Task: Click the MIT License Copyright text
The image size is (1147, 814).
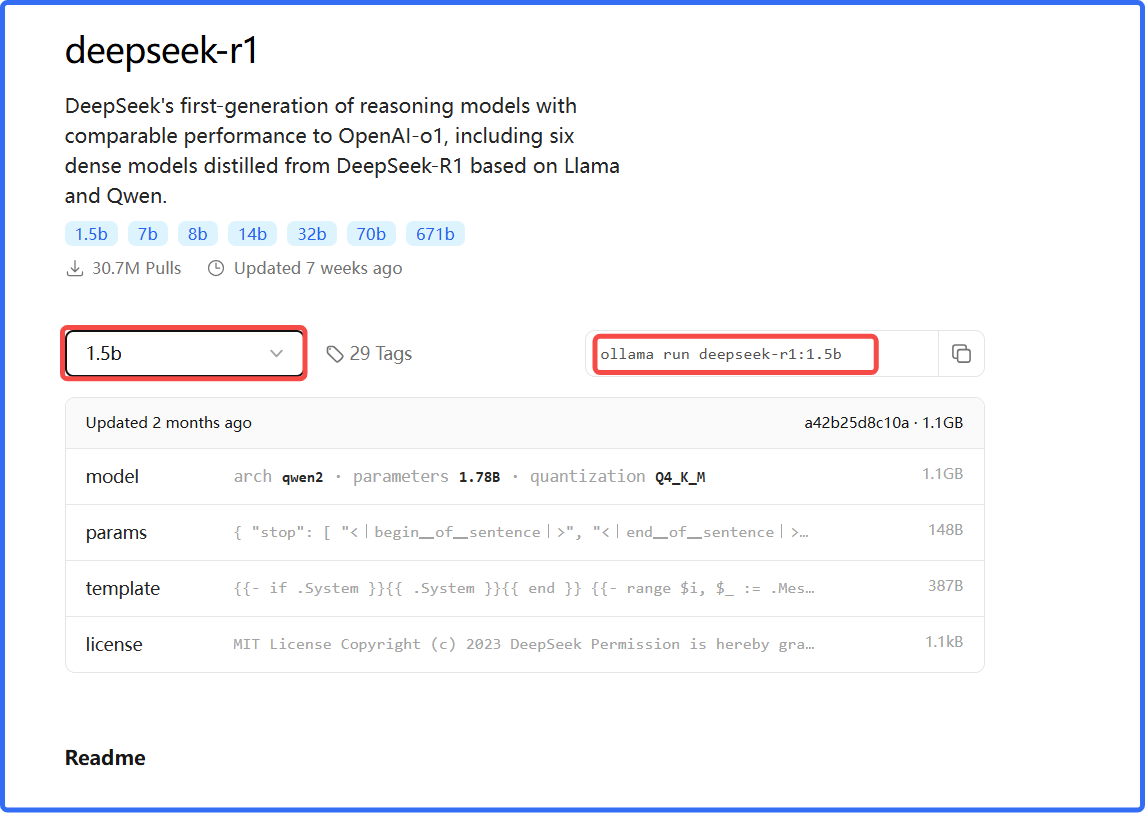Action: 524,644
